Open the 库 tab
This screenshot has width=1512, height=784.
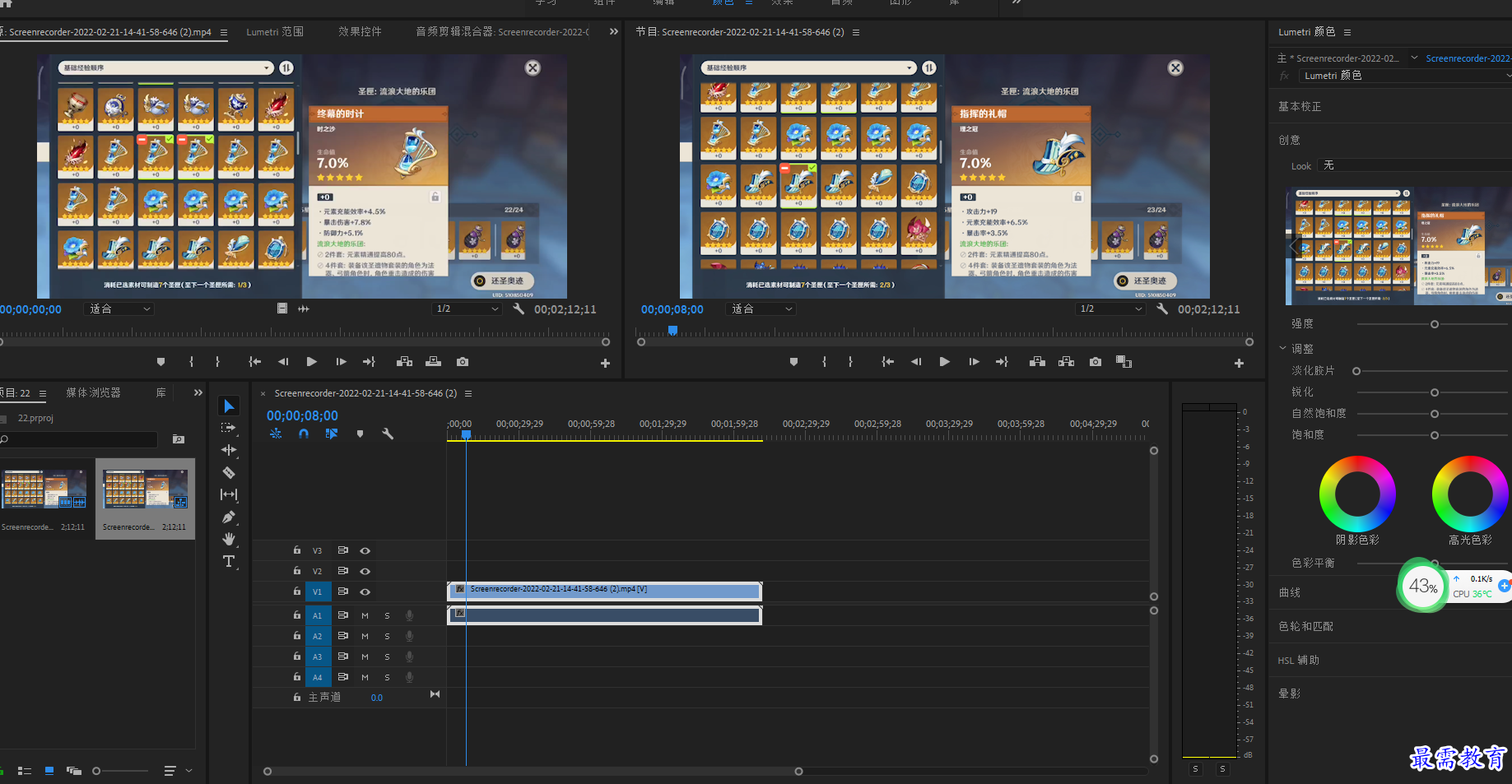pos(161,393)
